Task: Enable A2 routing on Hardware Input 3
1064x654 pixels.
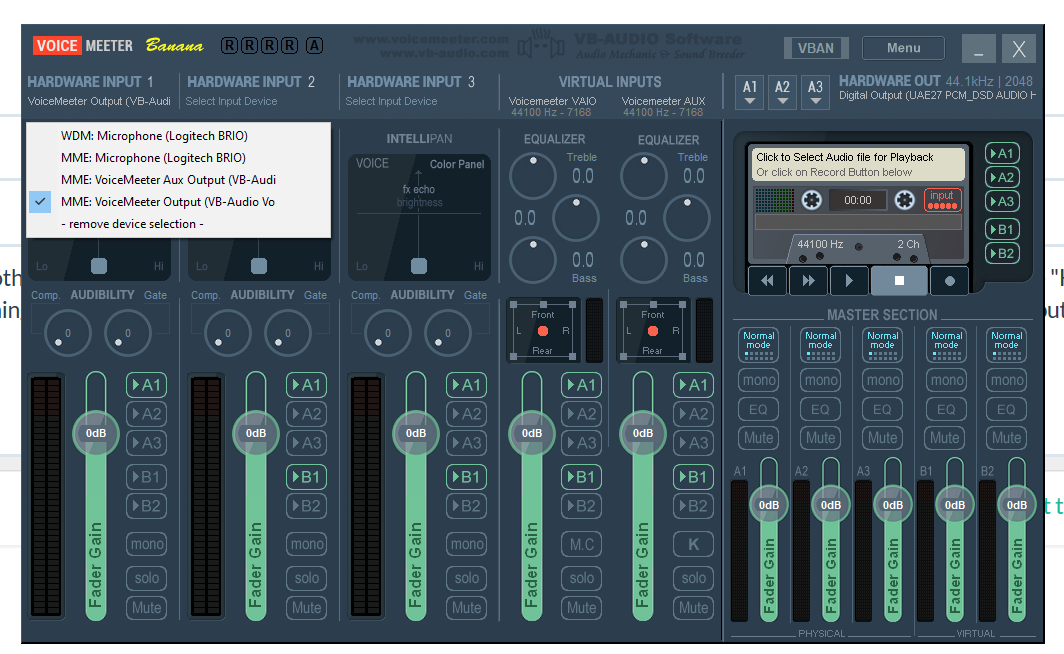Action: 467,414
